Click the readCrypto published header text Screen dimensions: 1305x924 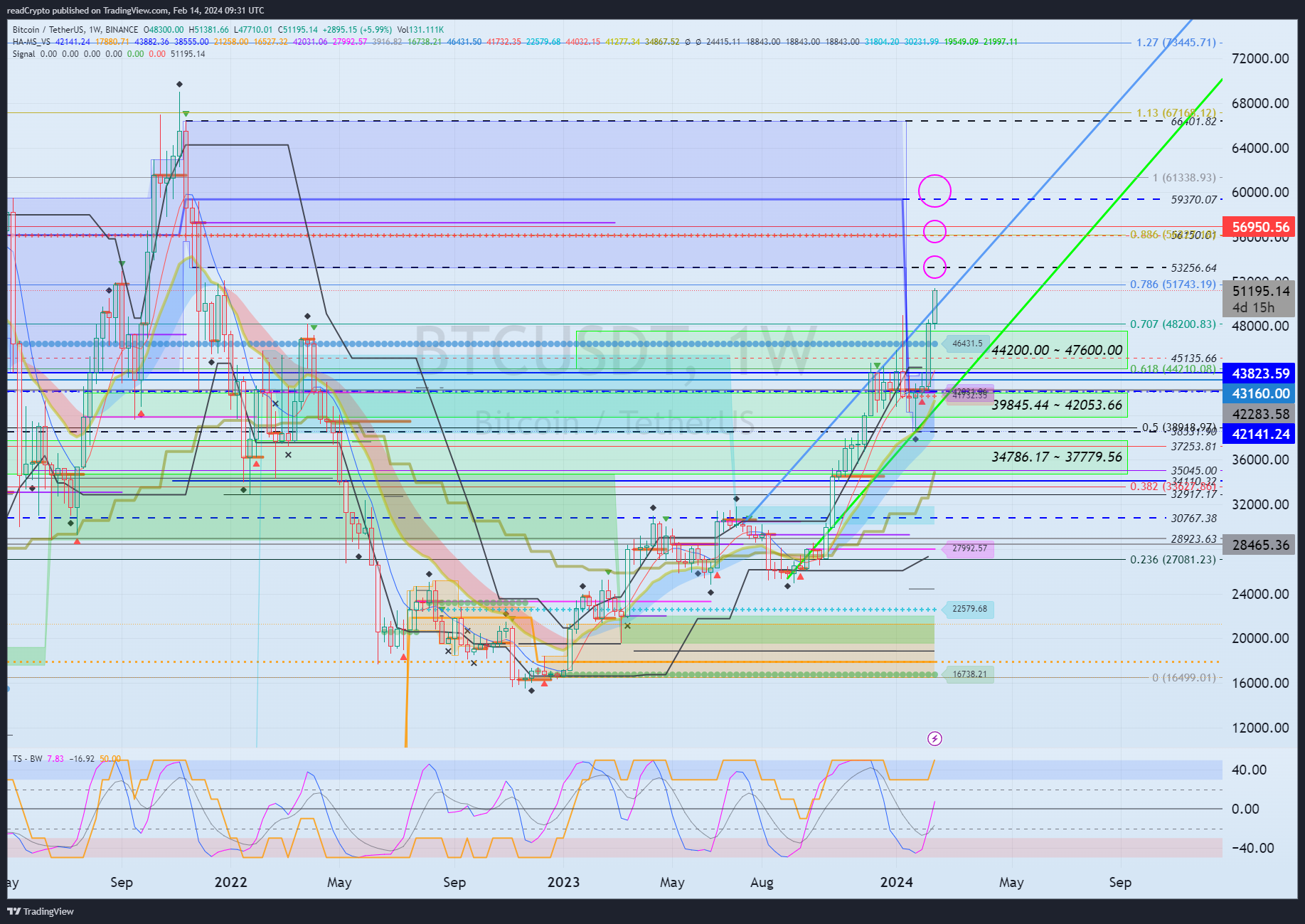pos(135,11)
